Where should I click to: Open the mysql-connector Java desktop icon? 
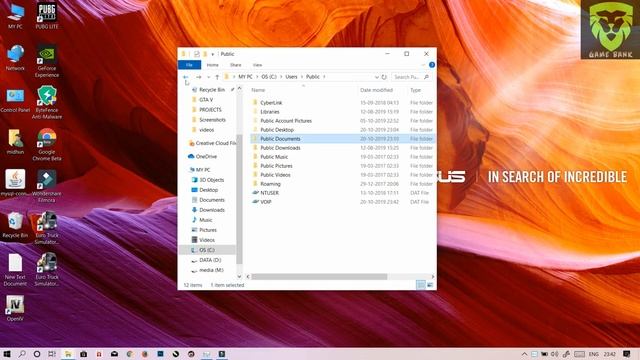pos(15,183)
